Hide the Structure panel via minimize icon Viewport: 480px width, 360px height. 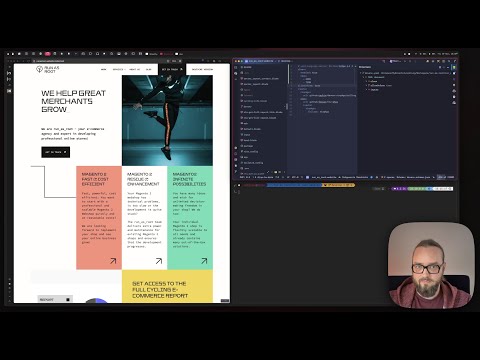click(x=448, y=67)
